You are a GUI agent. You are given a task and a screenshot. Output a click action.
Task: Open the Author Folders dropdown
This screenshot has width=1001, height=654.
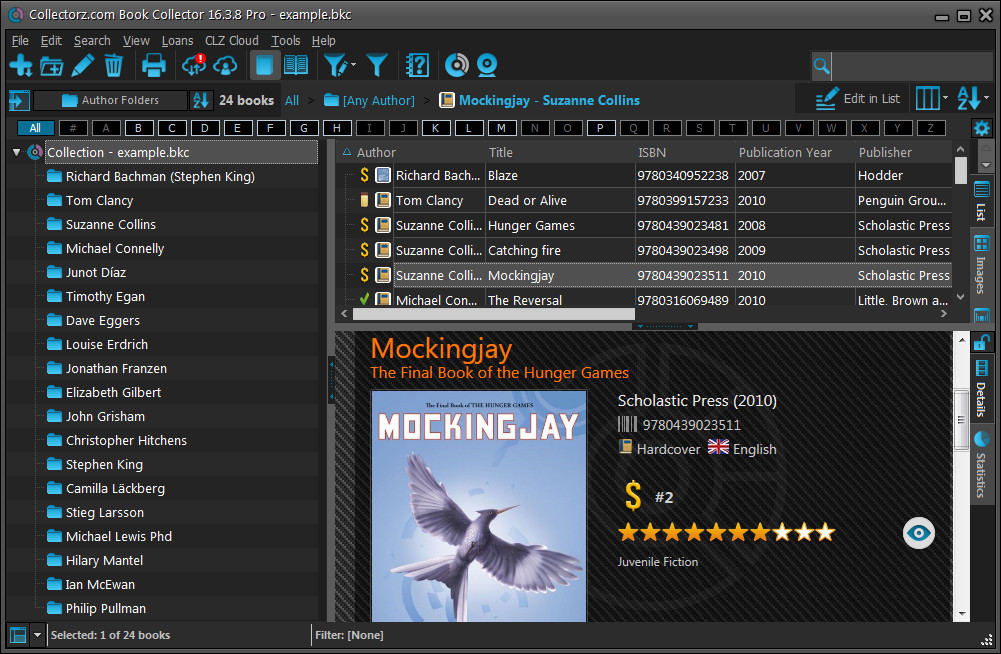point(110,100)
